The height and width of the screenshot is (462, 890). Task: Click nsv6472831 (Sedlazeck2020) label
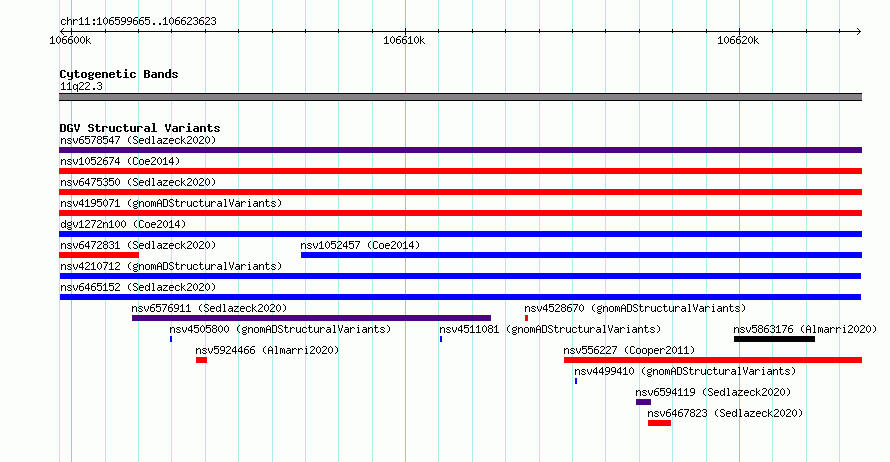click(x=138, y=245)
